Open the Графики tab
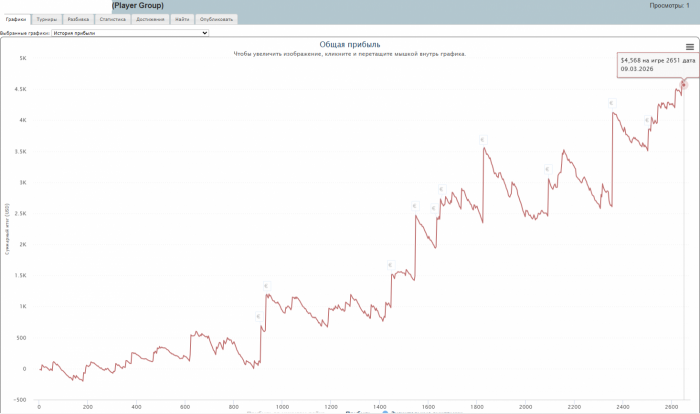This screenshot has height=414, width=700. 16,19
